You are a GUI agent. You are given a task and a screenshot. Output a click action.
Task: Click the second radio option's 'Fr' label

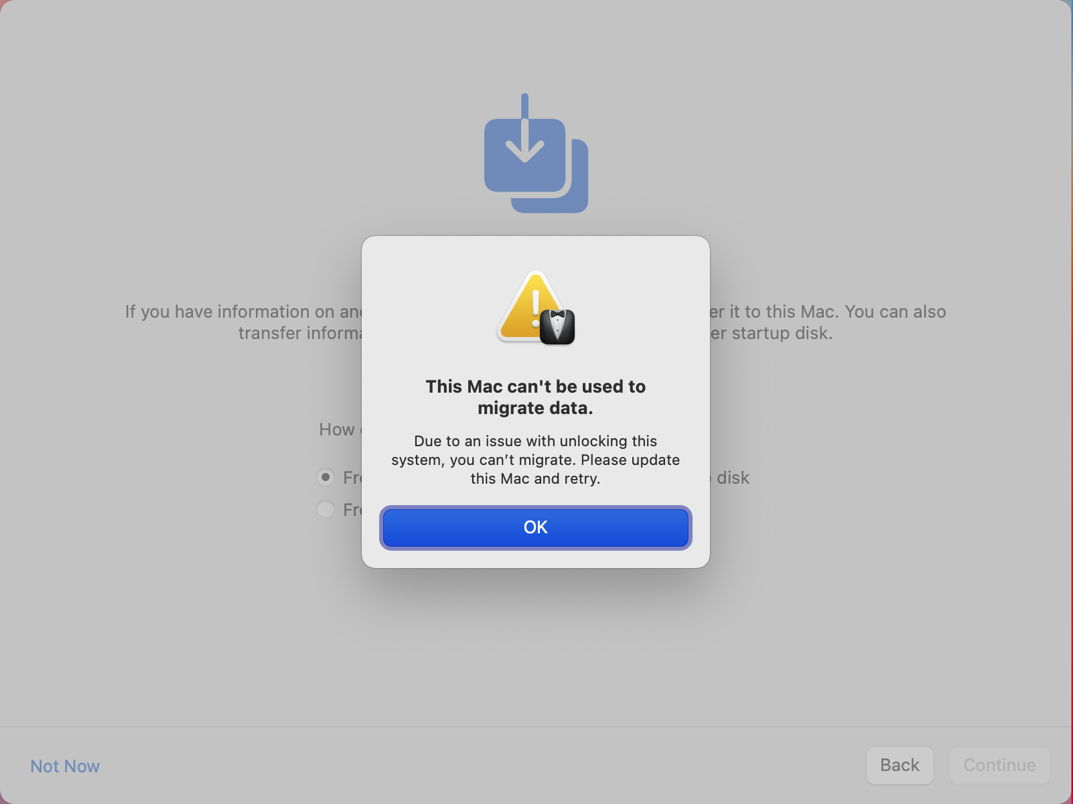tap(352, 510)
